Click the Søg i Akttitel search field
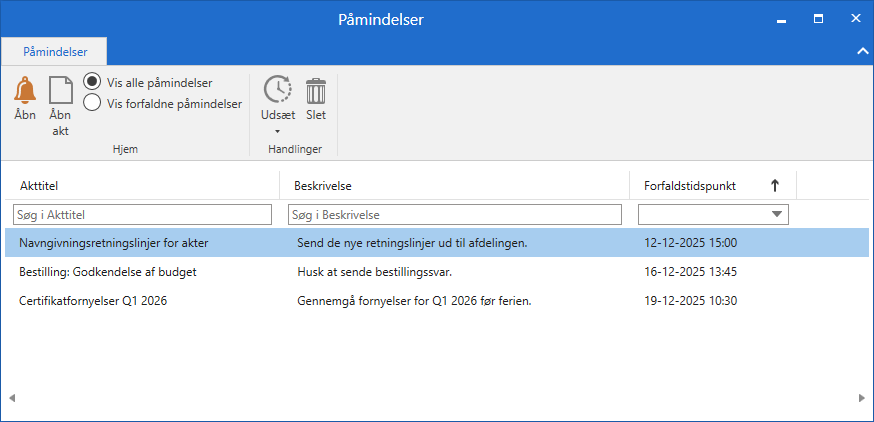Image resolution: width=874 pixels, height=422 pixels. [142, 215]
